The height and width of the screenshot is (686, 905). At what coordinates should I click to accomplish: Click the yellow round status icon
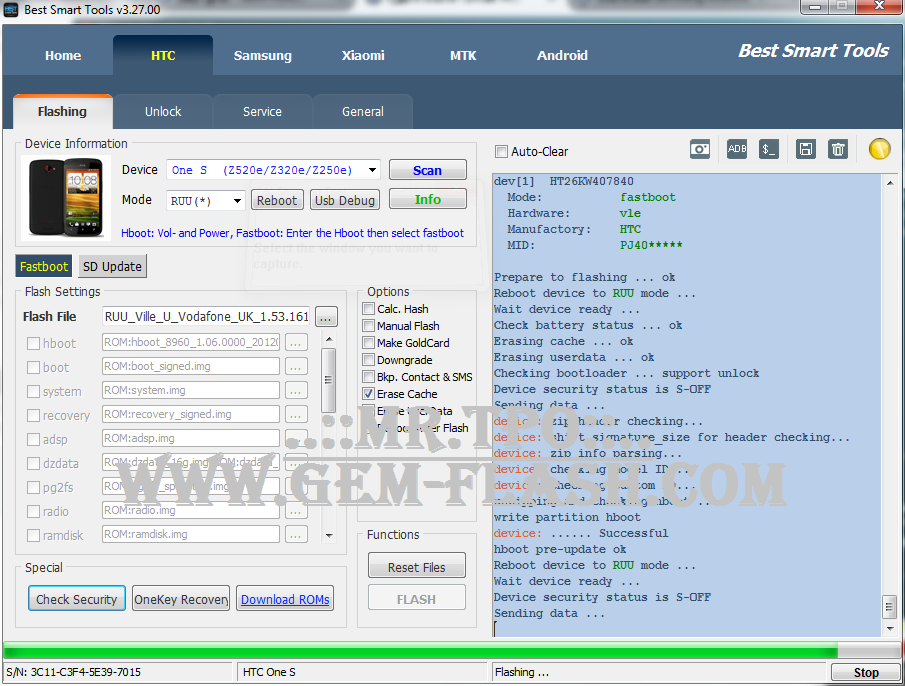880,149
